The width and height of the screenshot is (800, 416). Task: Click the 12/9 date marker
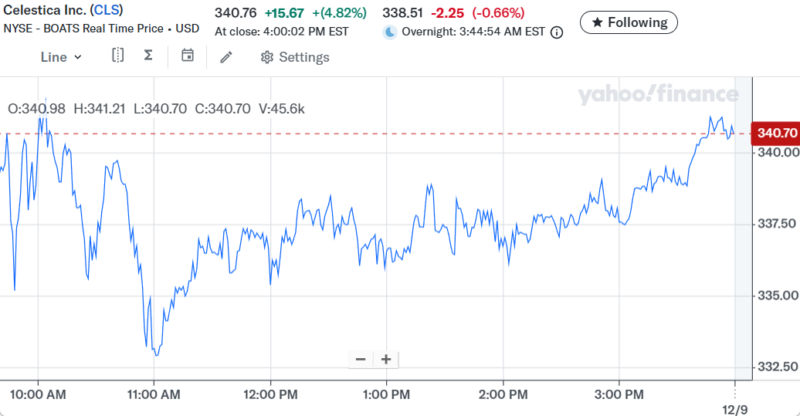click(735, 409)
